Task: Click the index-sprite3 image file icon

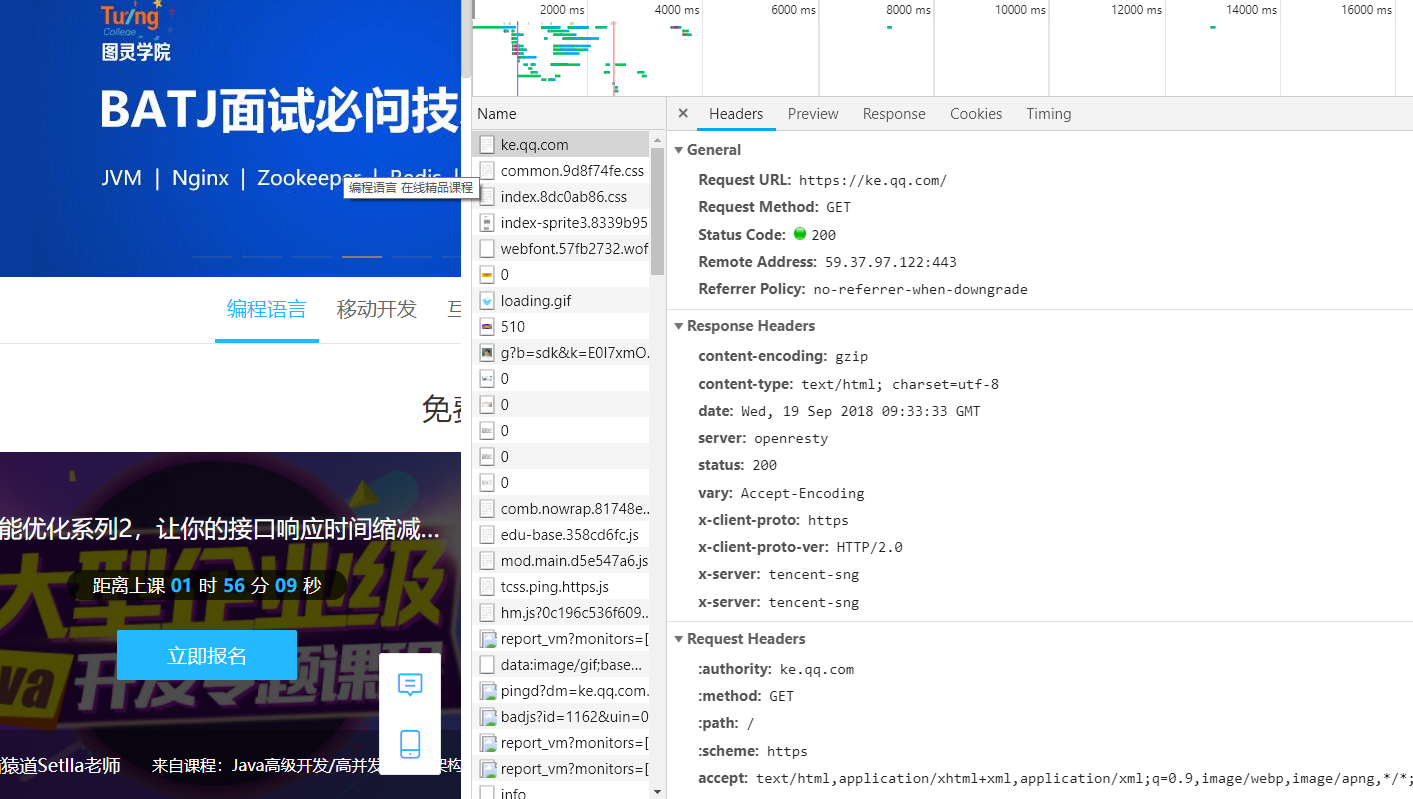Action: click(487, 223)
